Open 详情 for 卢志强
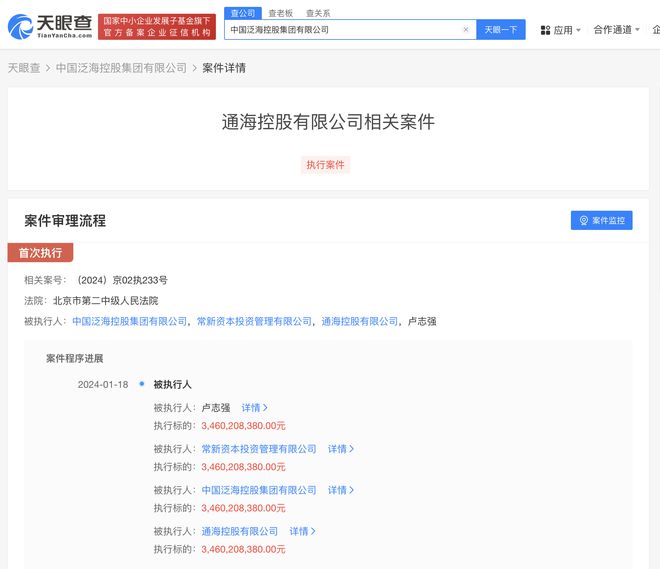Image resolution: width=660 pixels, height=569 pixels. tap(254, 407)
